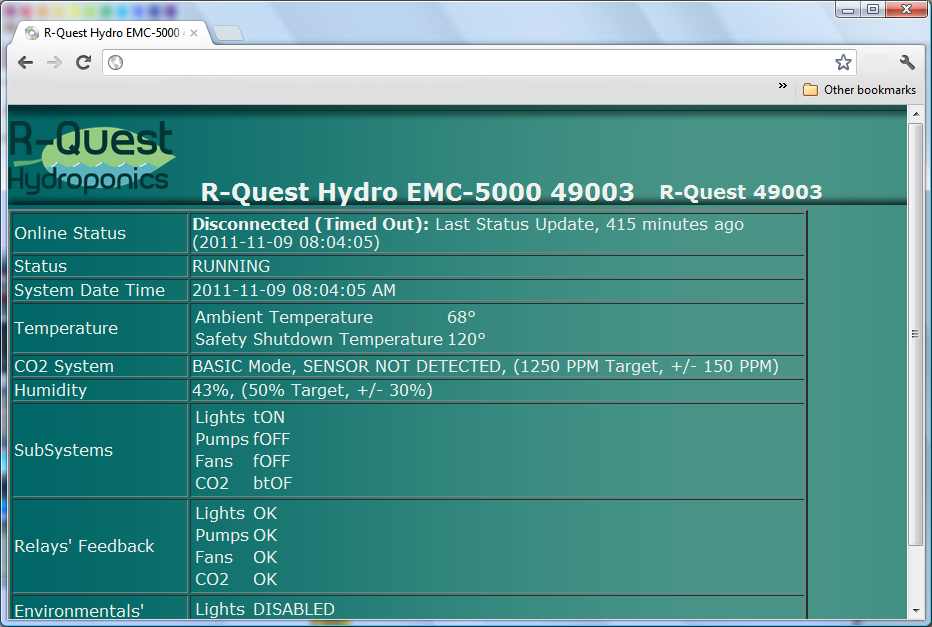Maximize the browser window
Image resolution: width=932 pixels, height=627 pixels.
[873, 9]
